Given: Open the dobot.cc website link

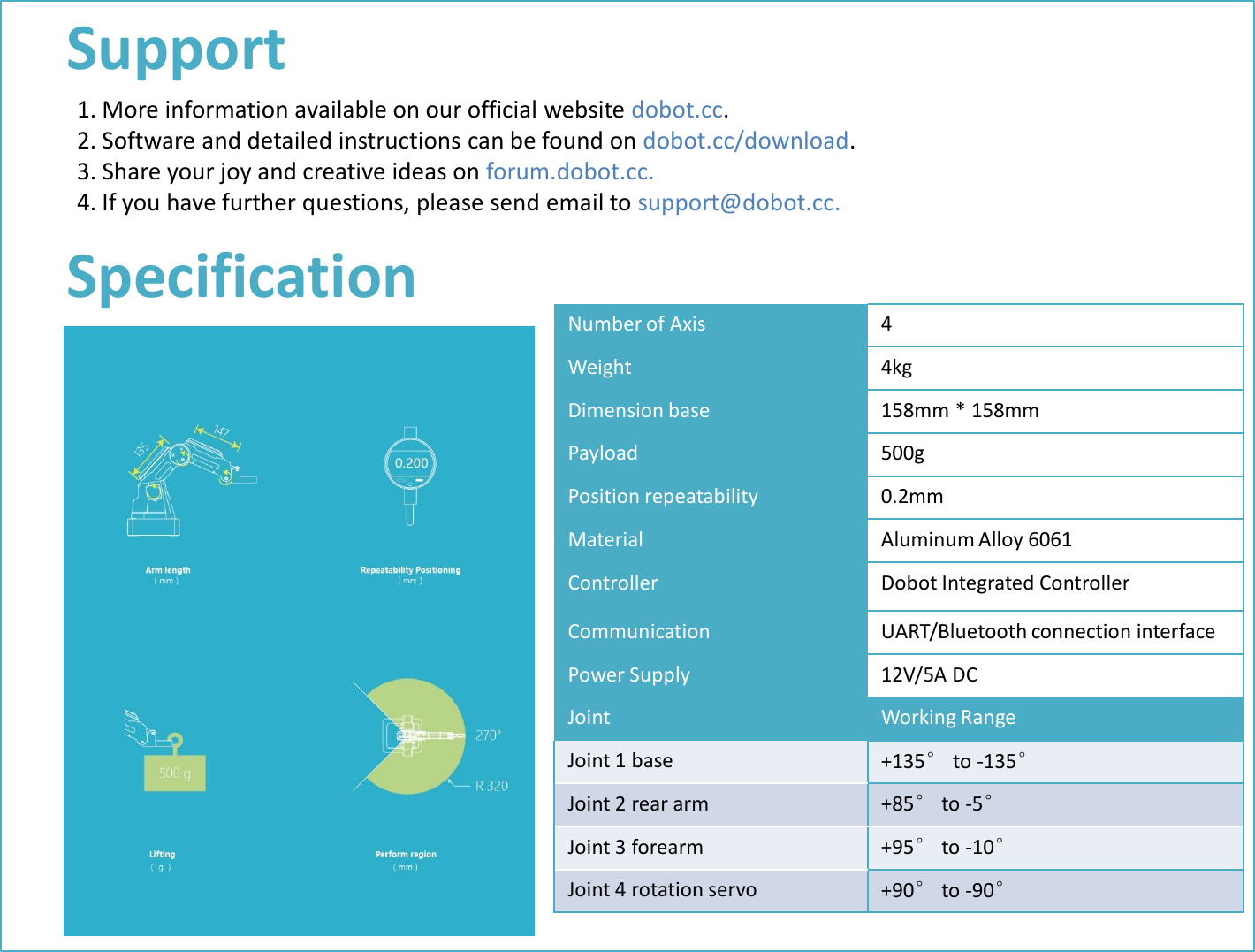Looking at the screenshot, I should 678,110.
